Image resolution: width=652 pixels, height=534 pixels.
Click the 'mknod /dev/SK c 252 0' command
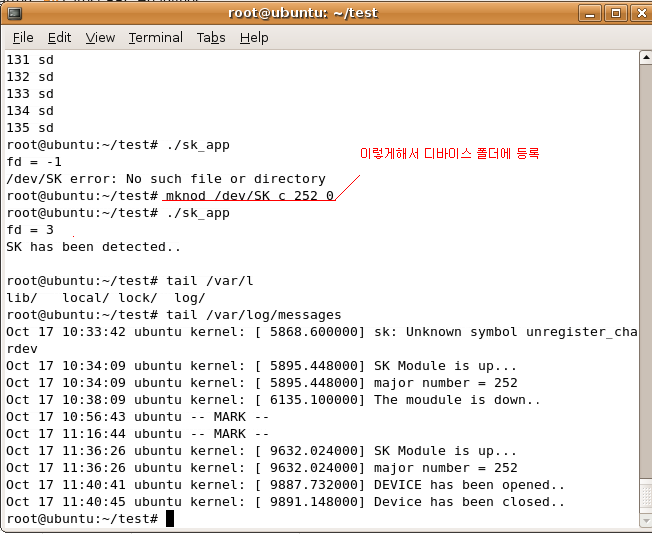(250, 195)
